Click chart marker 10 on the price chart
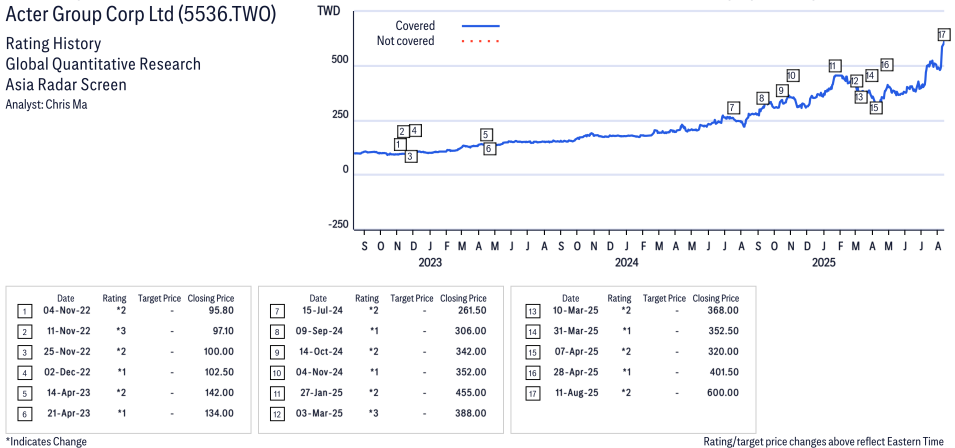This screenshot has height=448, width=955. [792, 75]
